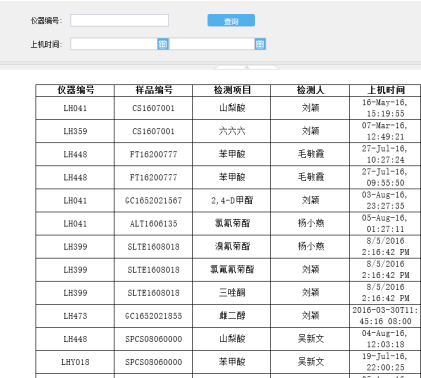
Task: Click the 检测项目 column header
Action: (x=232, y=90)
